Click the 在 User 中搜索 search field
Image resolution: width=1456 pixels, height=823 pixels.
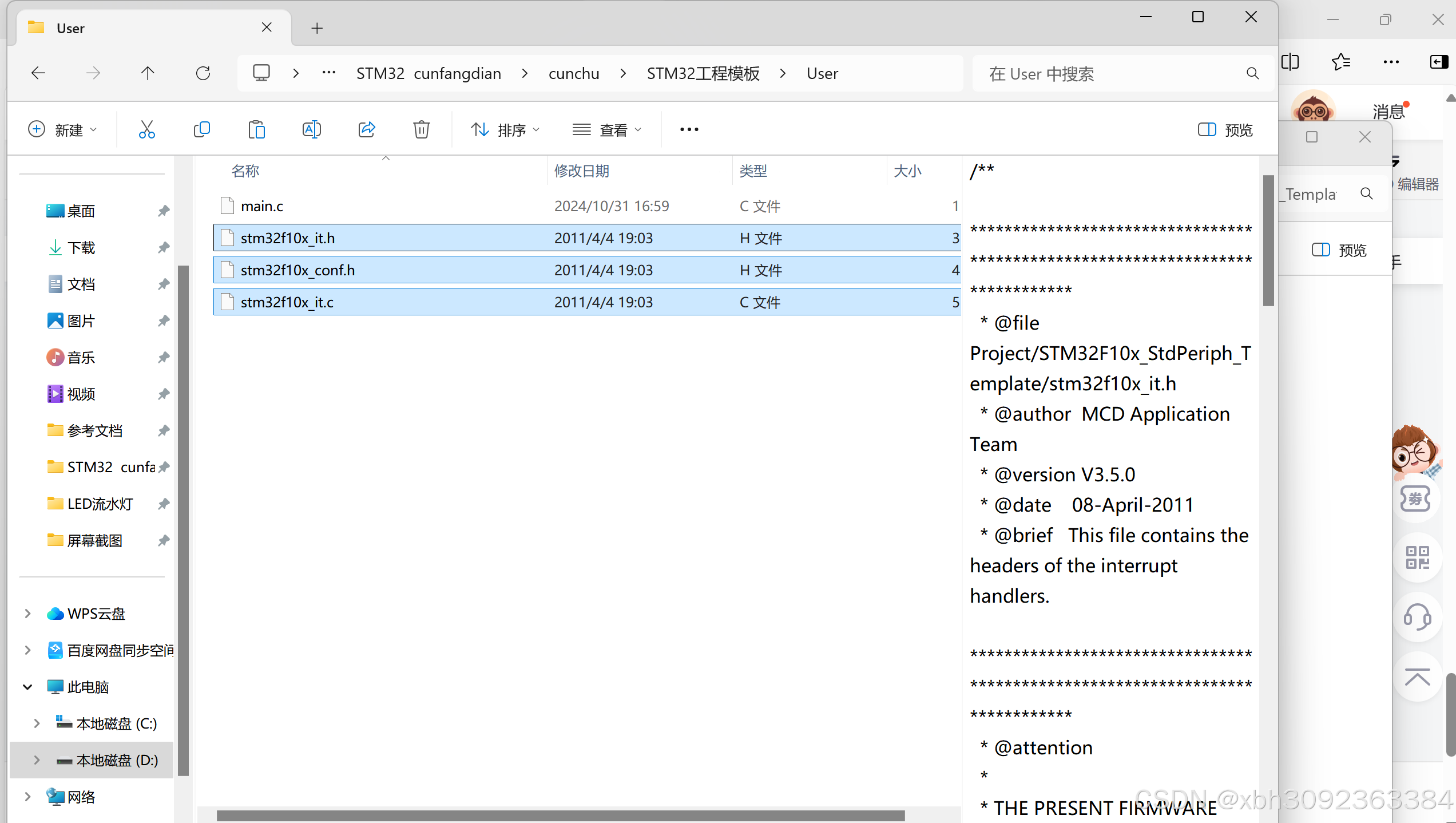tap(1110, 73)
